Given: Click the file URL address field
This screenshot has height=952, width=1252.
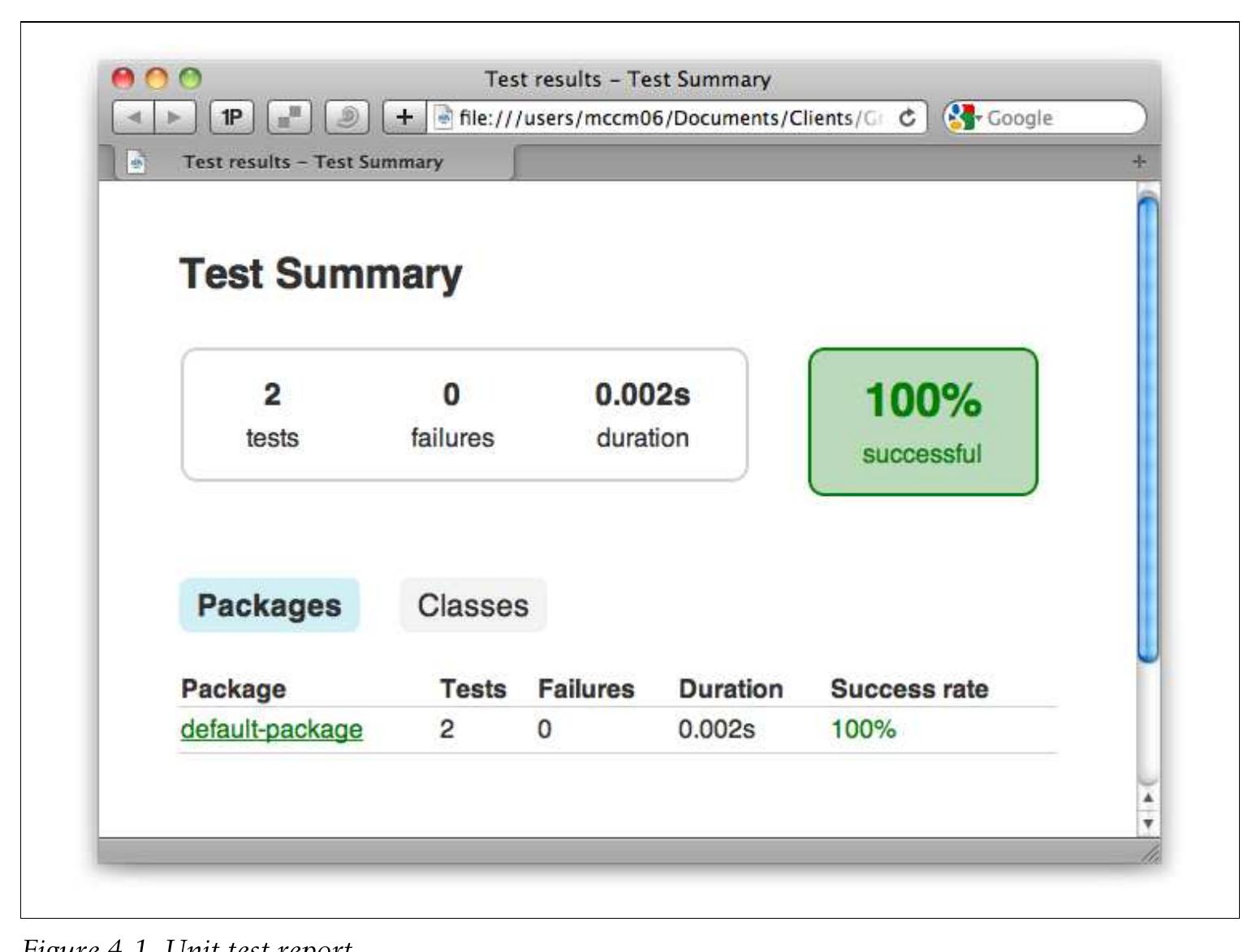Looking at the screenshot, I should pyautogui.click(x=666, y=118).
